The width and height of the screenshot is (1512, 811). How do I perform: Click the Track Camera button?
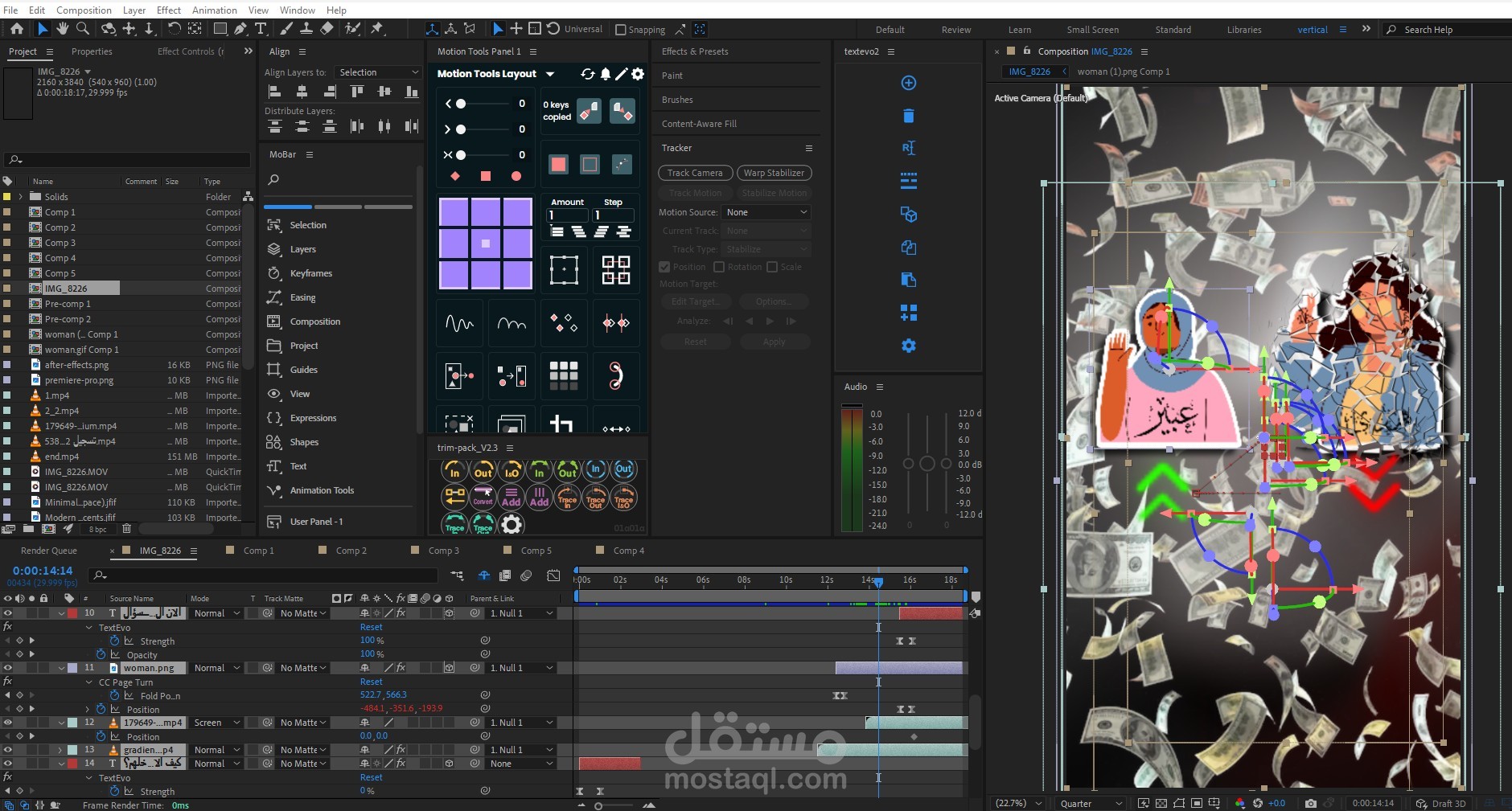click(x=695, y=173)
